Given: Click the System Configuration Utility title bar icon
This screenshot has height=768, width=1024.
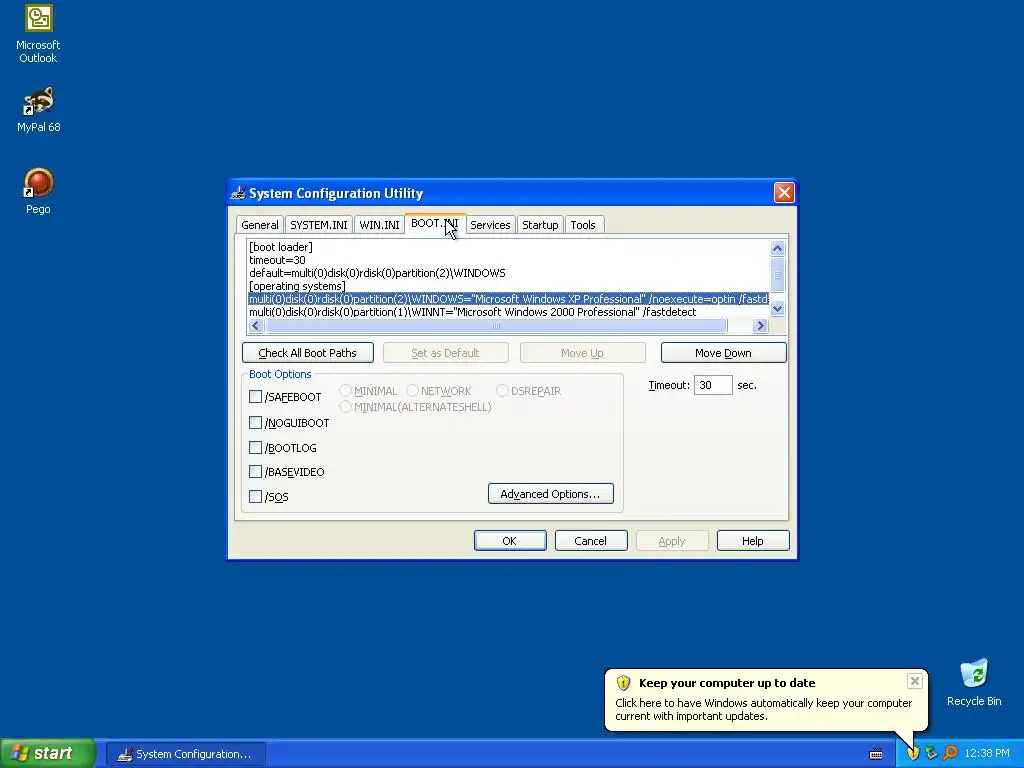Looking at the screenshot, I should tap(239, 193).
